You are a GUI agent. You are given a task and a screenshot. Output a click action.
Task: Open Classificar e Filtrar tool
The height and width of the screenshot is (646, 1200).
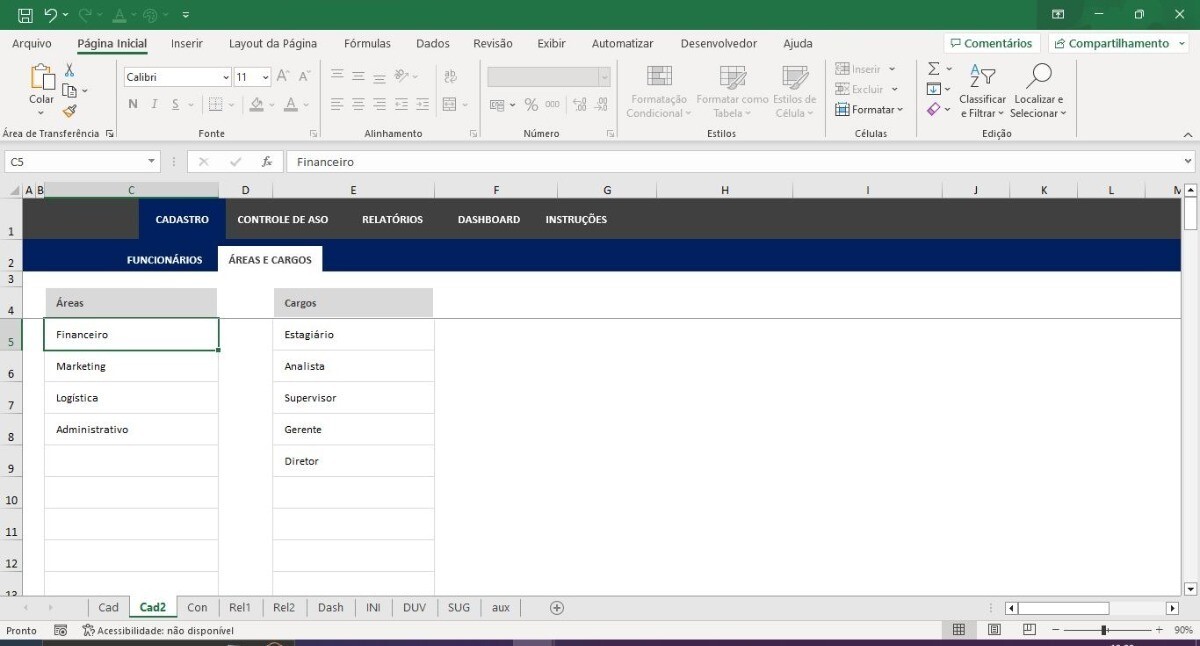(982, 90)
